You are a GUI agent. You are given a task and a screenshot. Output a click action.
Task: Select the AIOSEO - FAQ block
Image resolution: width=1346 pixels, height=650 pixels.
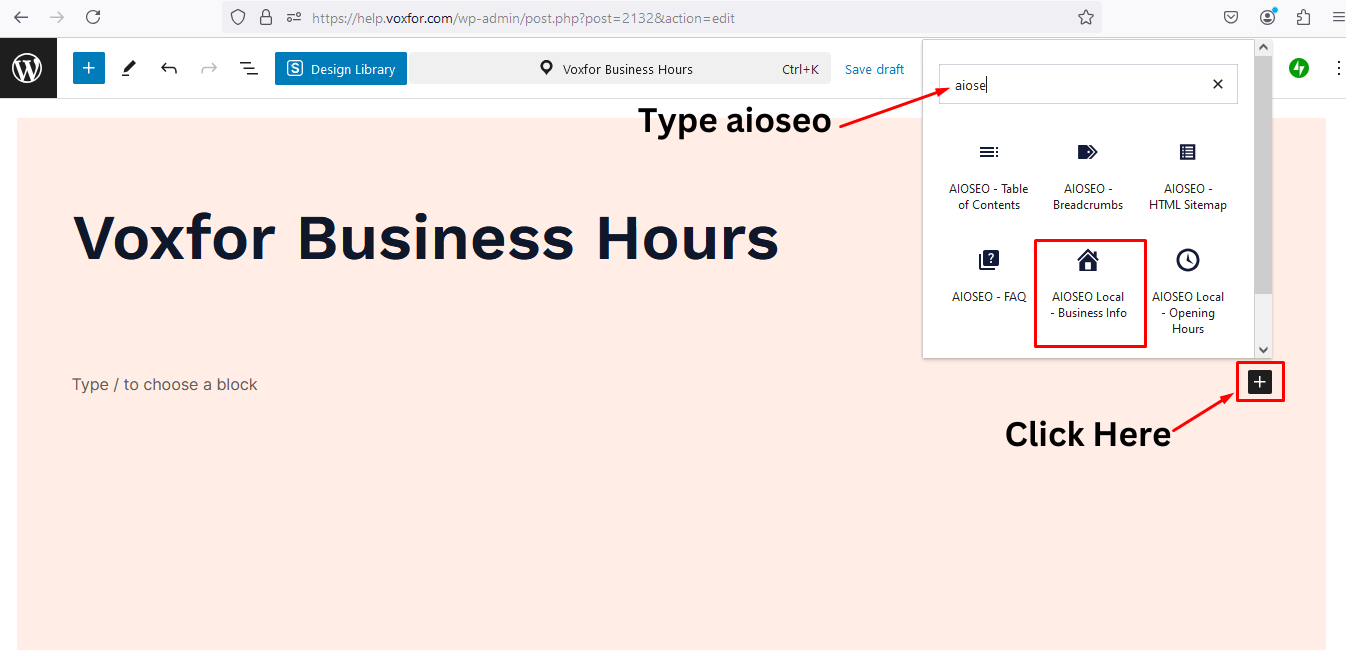click(988, 280)
